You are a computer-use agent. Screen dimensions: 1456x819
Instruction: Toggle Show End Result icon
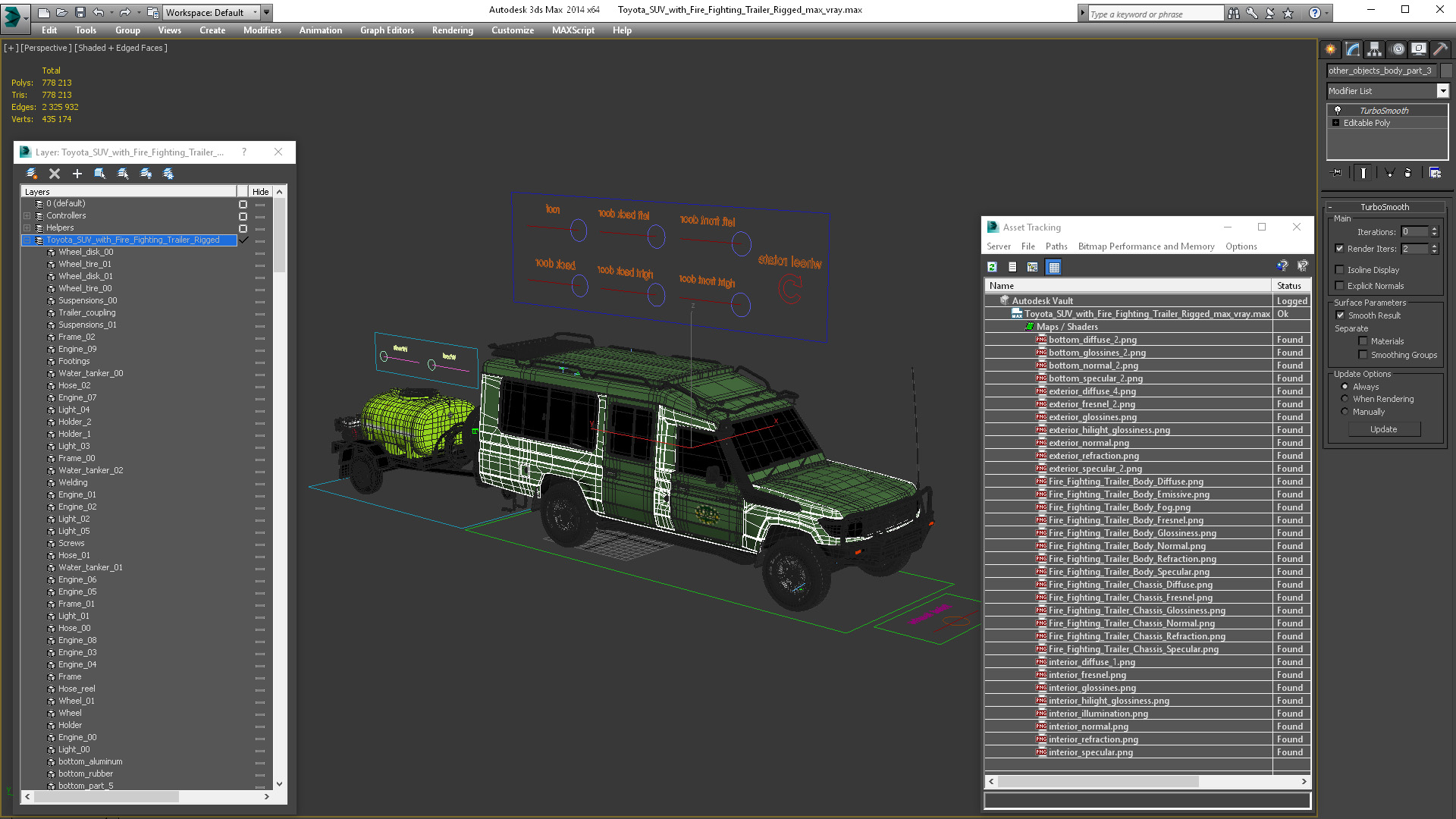1363,173
